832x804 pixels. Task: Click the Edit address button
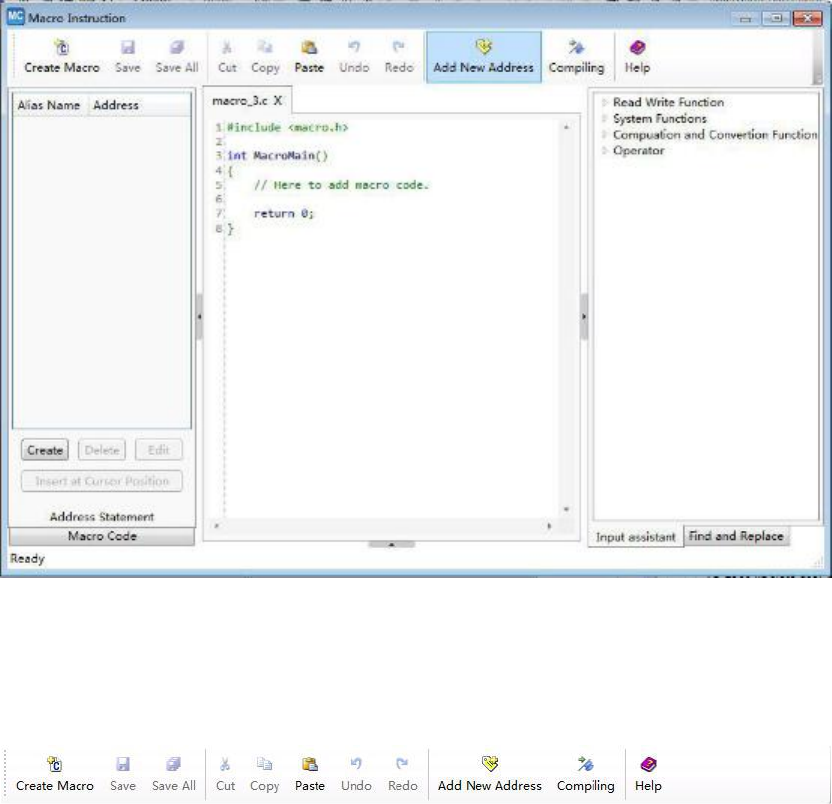pyautogui.click(x=159, y=450)
